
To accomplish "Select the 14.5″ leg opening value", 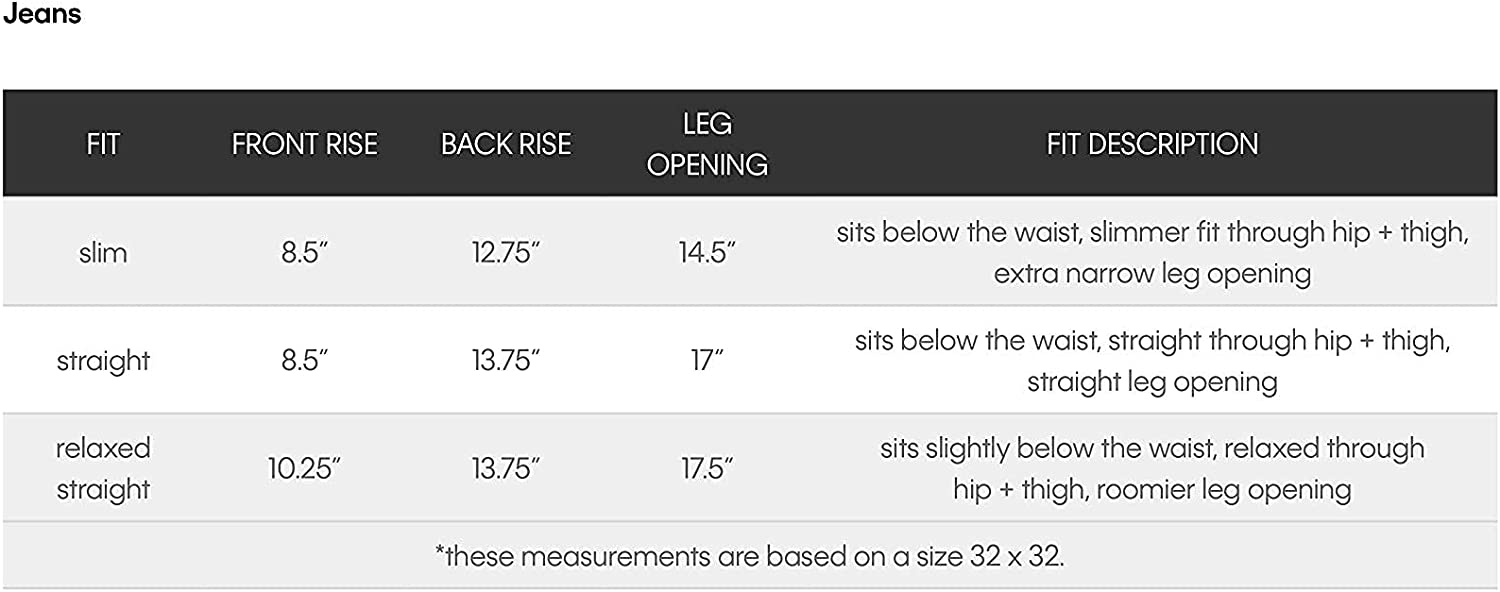I will coord(707,252).
